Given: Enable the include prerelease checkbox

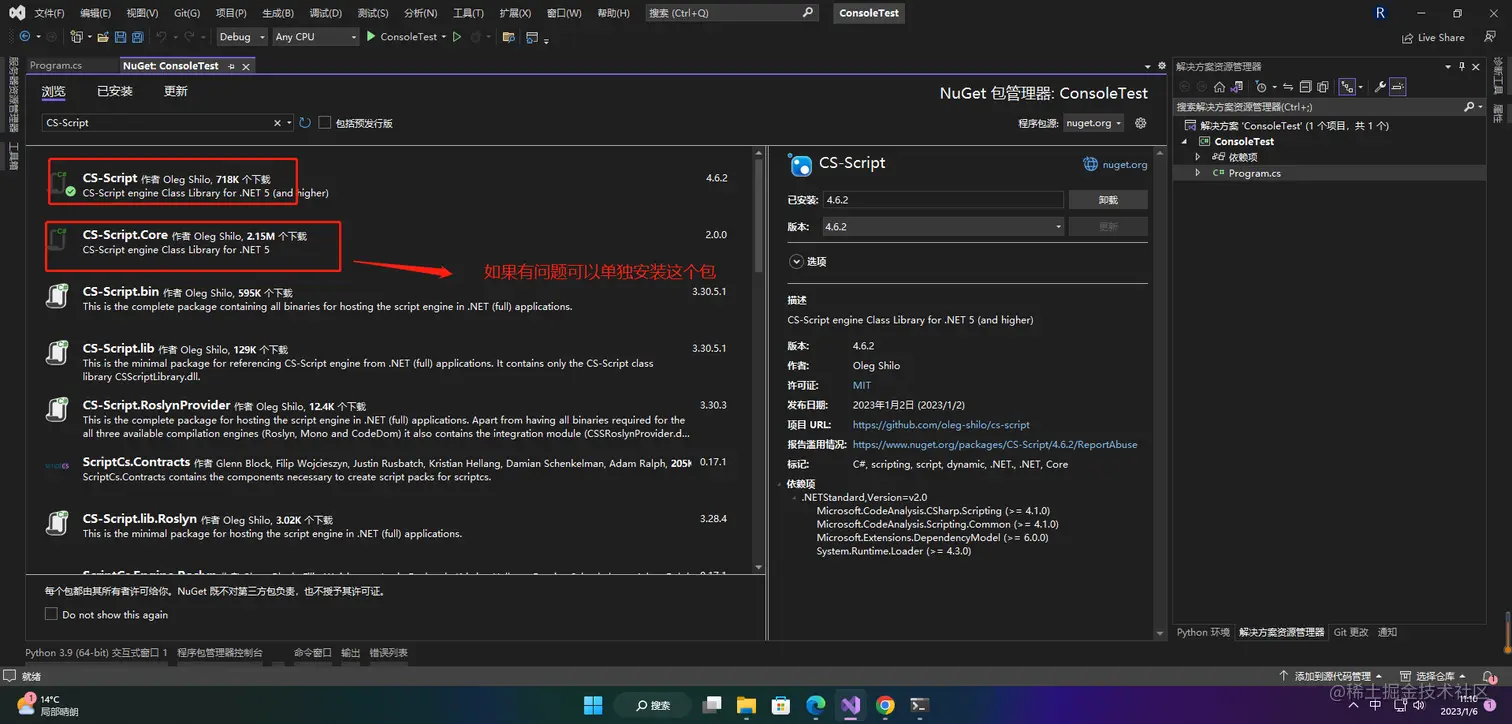Looking at the screenshot, I should (x=324, y=123).
